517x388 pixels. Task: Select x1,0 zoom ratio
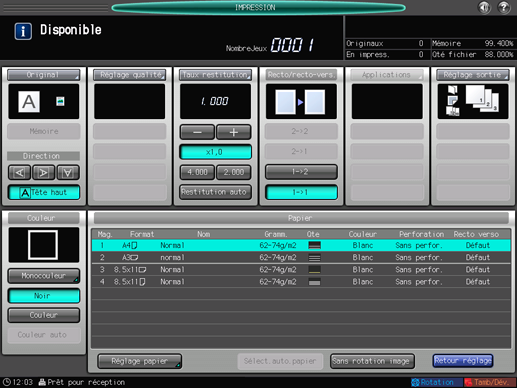[215, 152]
